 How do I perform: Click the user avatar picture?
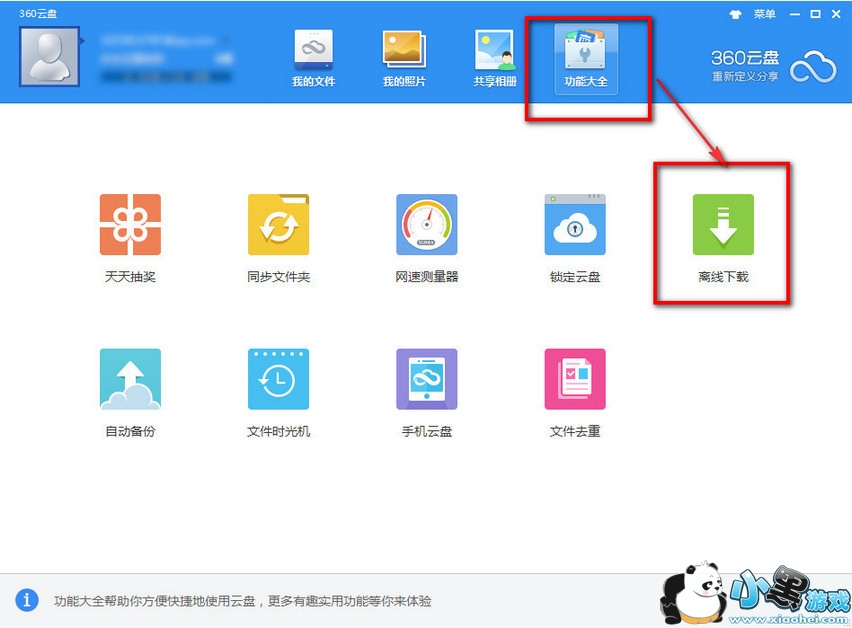click(49, 56)
